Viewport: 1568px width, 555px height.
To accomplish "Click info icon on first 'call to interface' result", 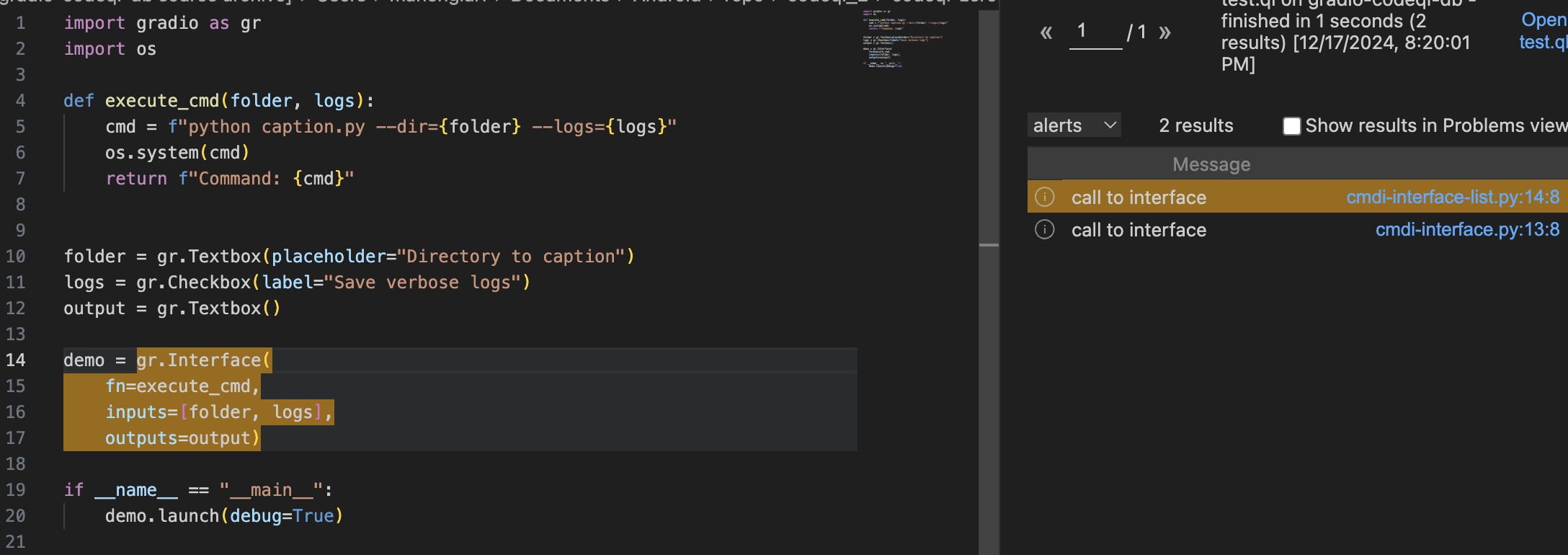I will click(1044, 197).
